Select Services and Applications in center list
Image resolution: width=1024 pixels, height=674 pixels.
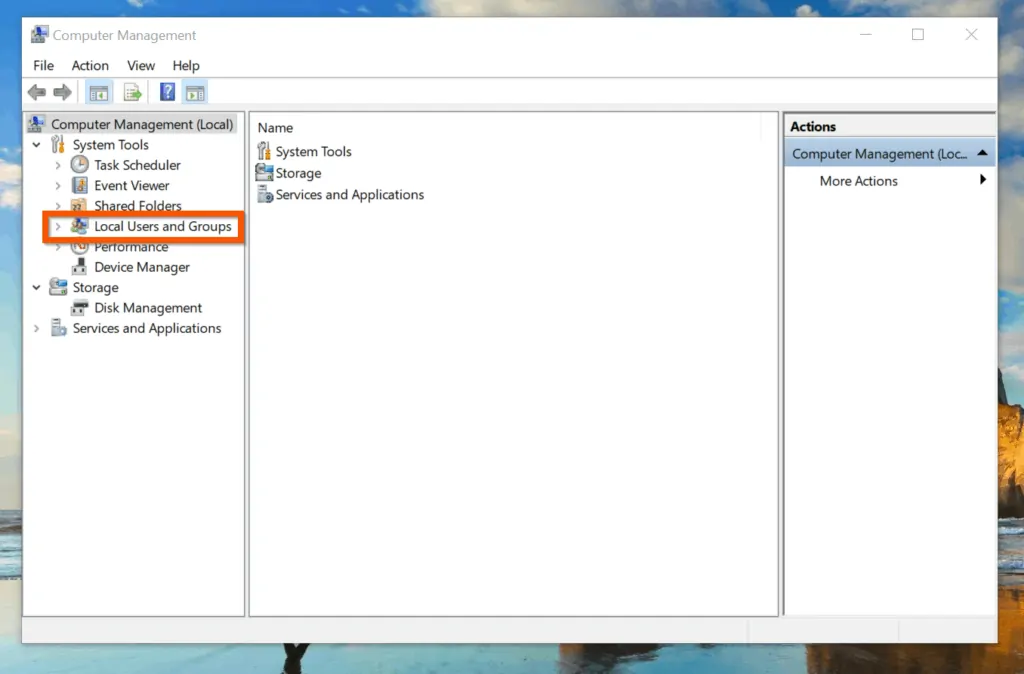click(349, 195)
